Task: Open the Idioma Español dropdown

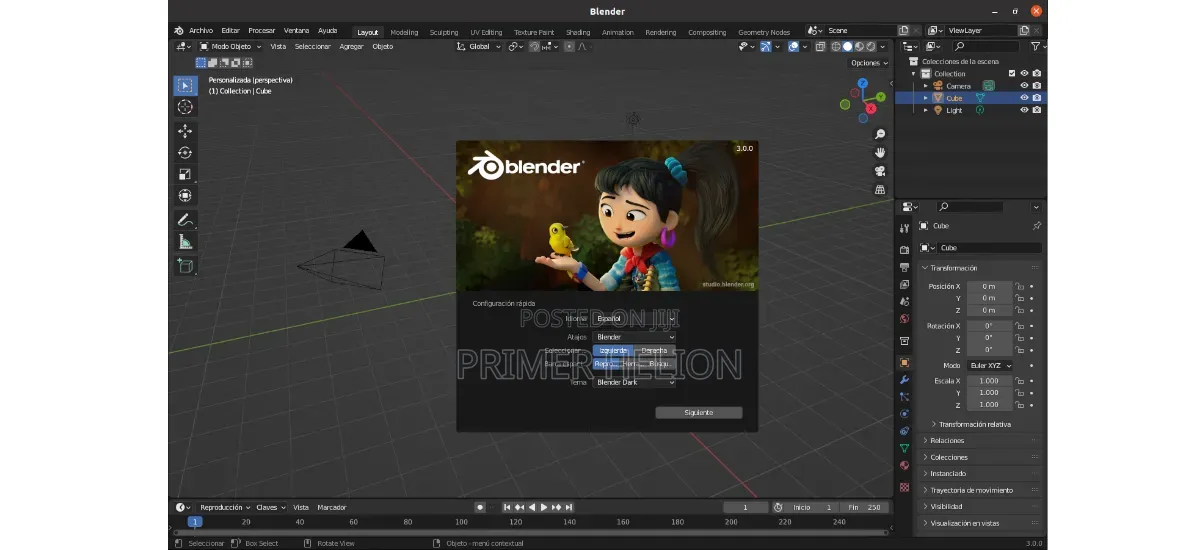Action: [634, 319]
